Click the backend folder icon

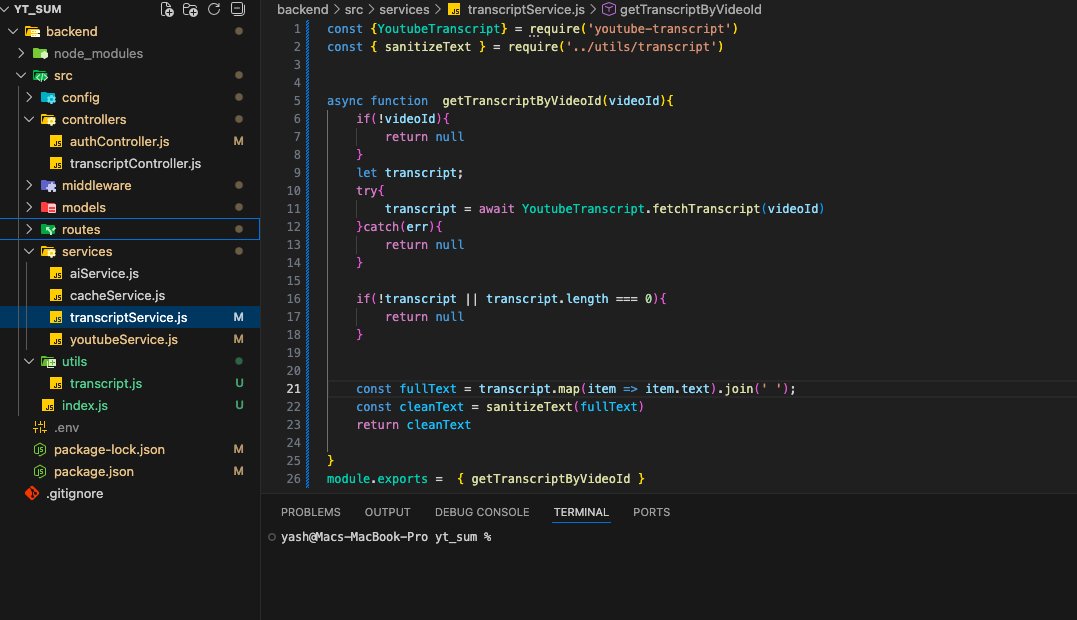coord(32,32)
